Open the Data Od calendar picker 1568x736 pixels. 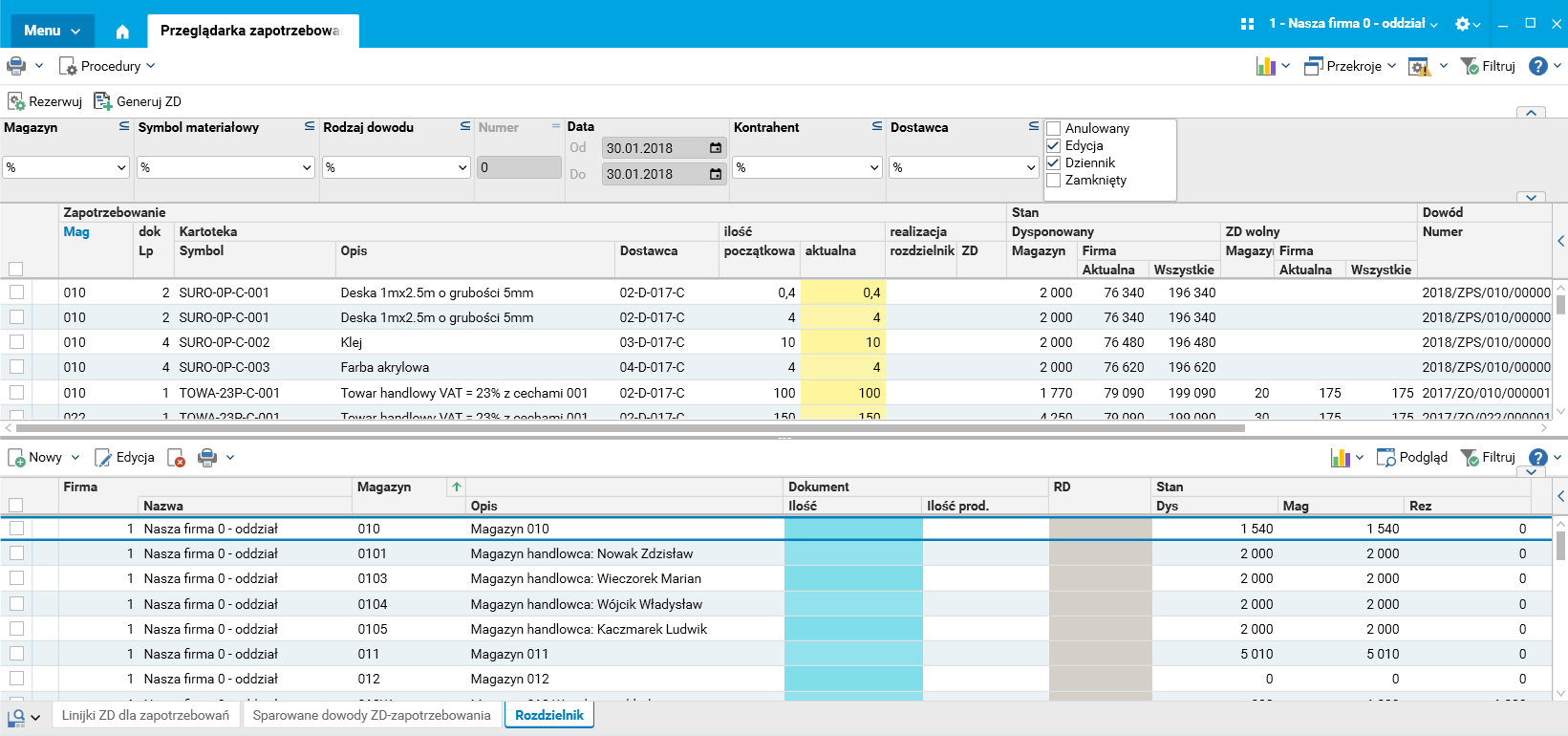(716, 148)
